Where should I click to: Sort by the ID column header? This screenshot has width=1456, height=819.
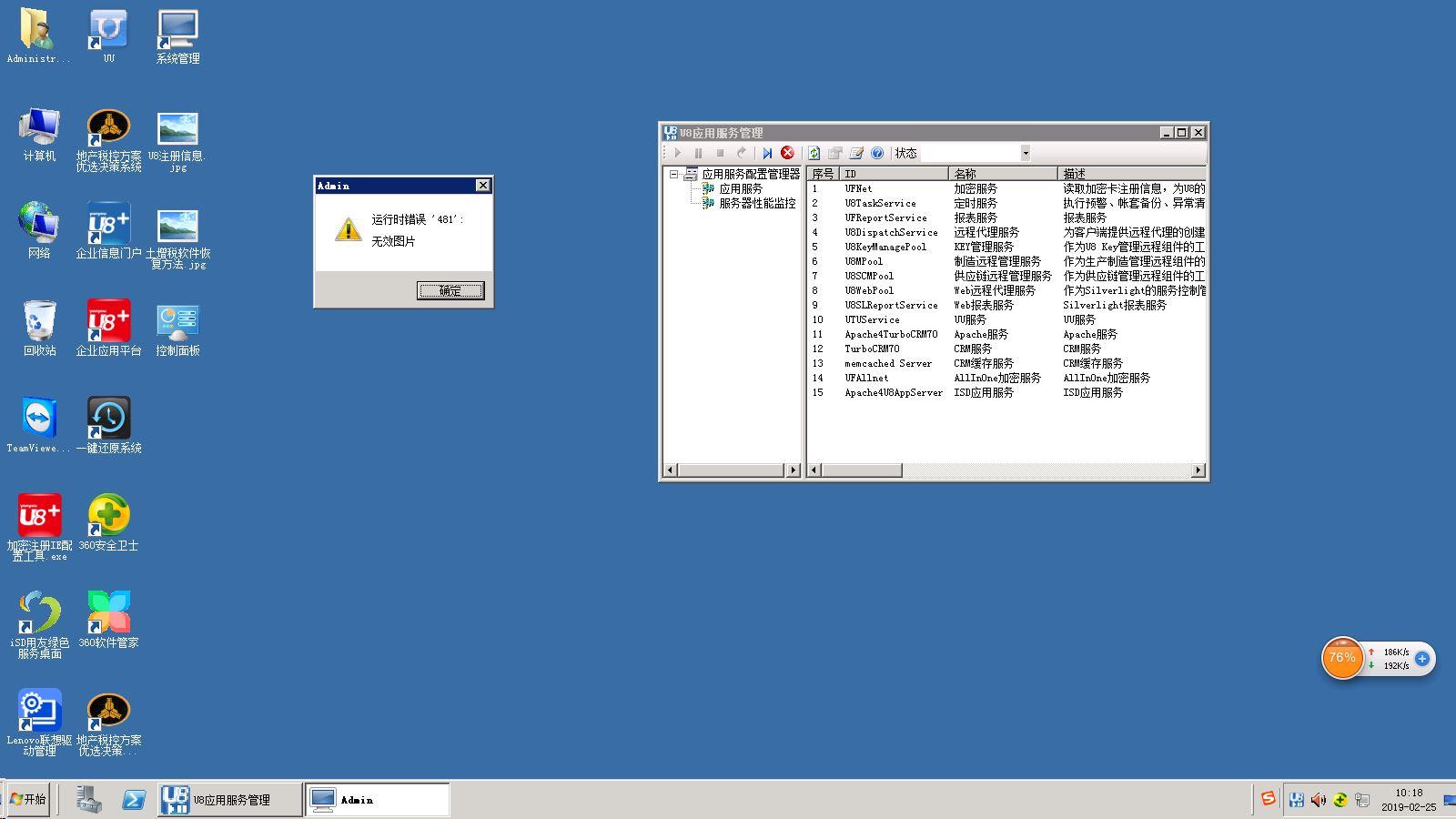894,173
